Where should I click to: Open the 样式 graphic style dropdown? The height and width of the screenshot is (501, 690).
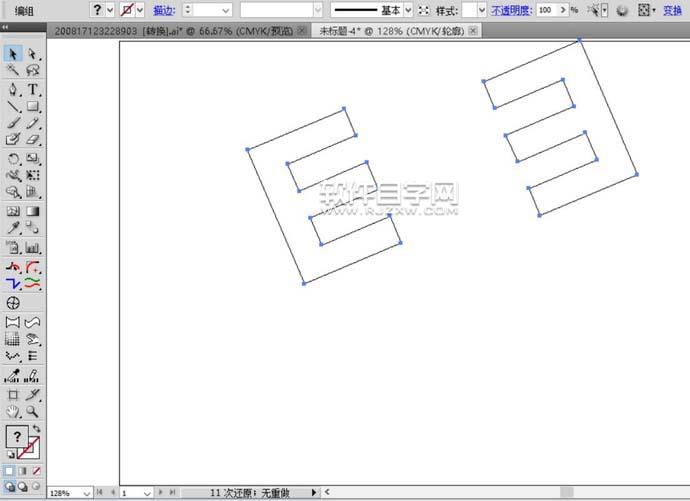click(482, 10)
